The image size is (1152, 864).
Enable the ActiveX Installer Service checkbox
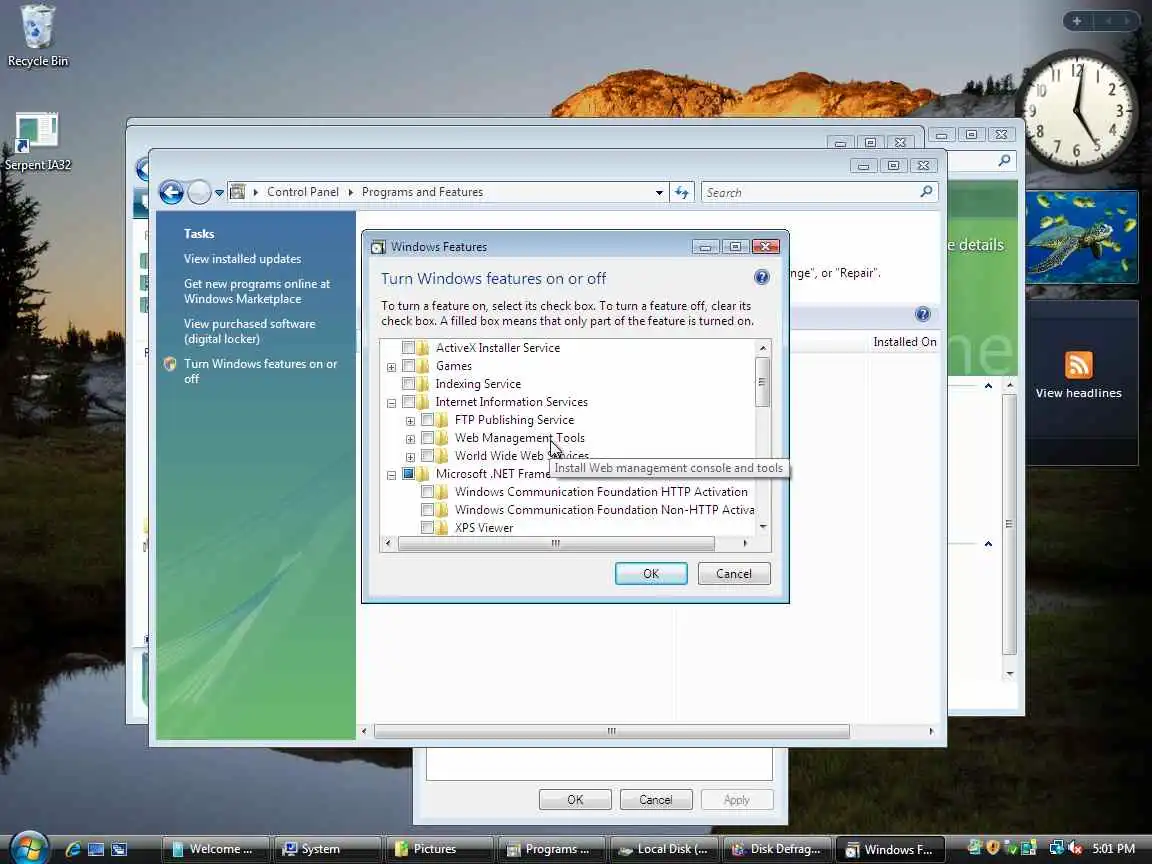pyautogui.click(x=408, y=348)
